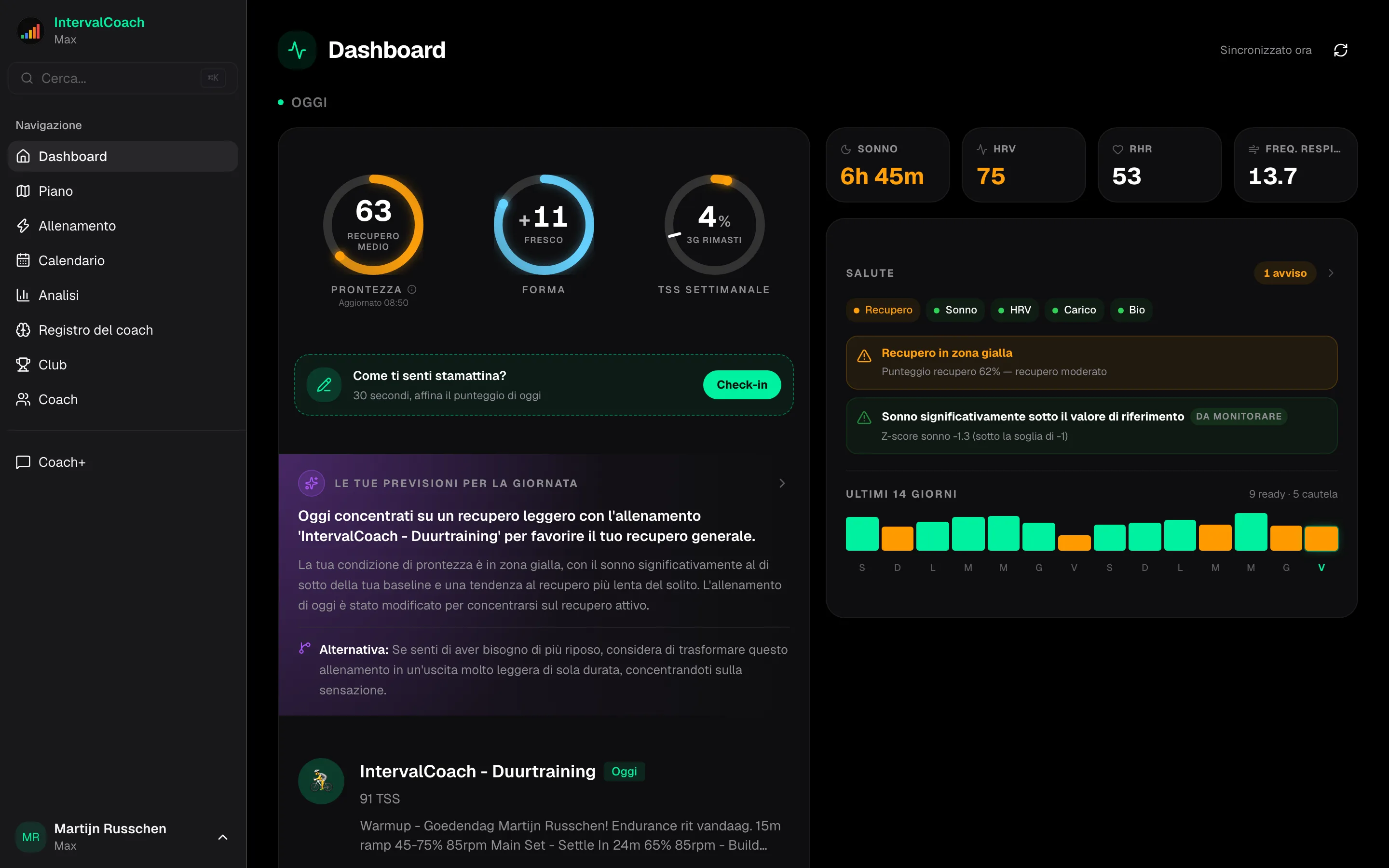This screenshot has width=1389, height=868.
Task: Click the ⌘K shortcut badge
Action: click(213, 78)
